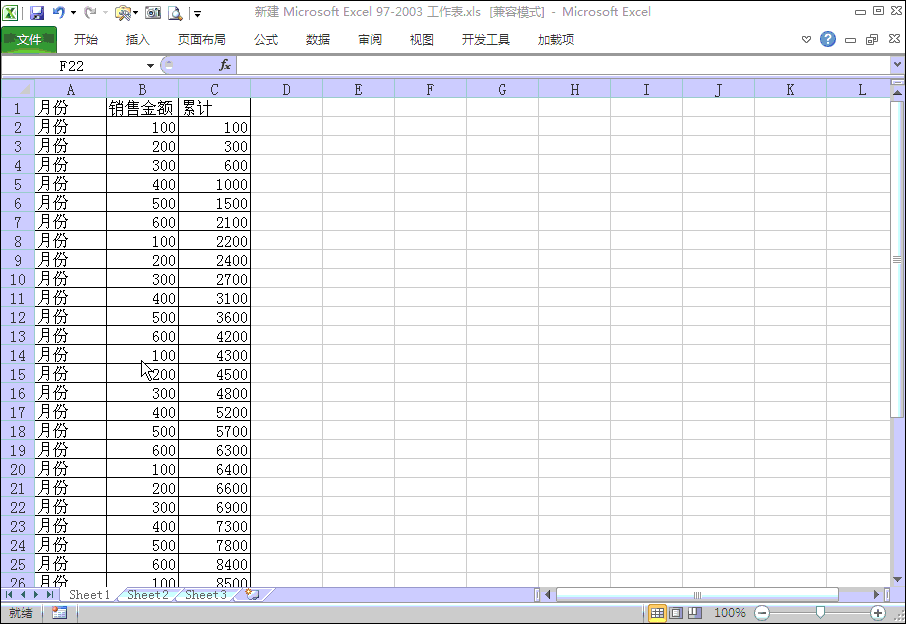Viewport: 906px width, 624px height.
Task: Switch to Page Break Preview icon
Action: tap(695, 613)
